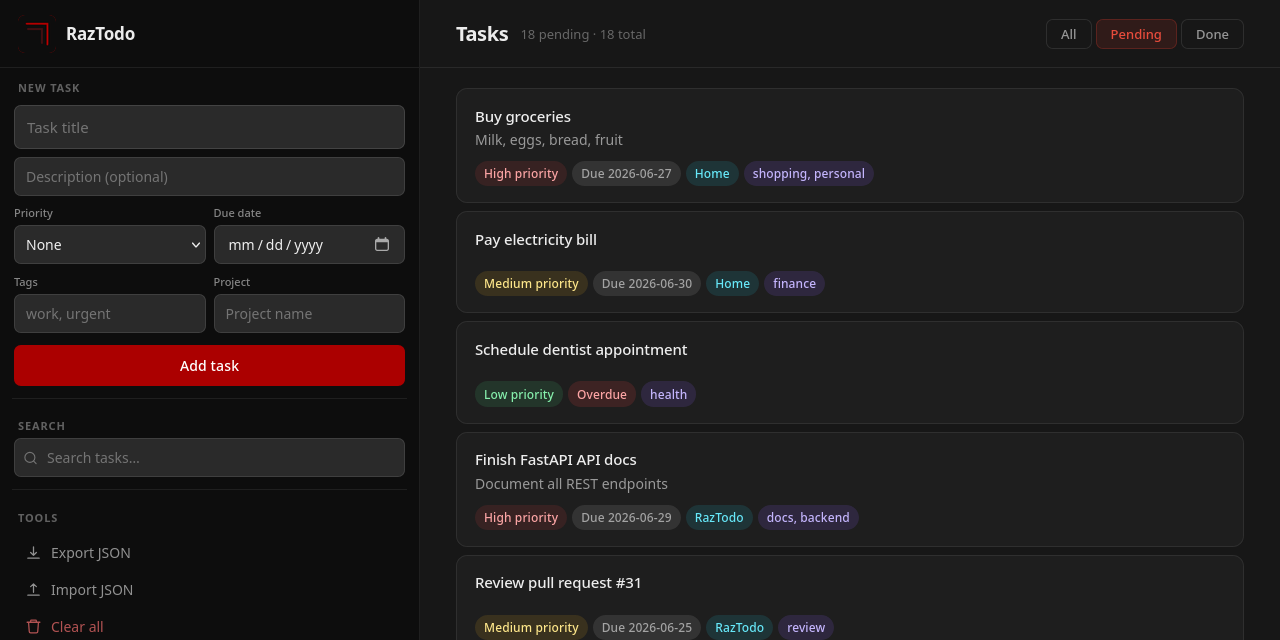The image size is (1280, 640).
Task: Open the due date calendar picker icon
Action: (x=382, y=244)
